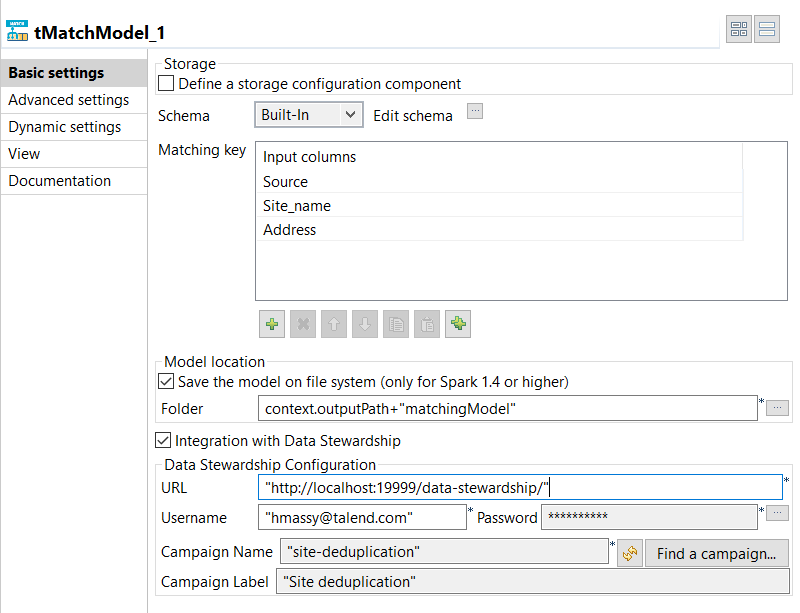Refresh the campaign name
Screen dimensions: 800x613
(x=629, y=553)
